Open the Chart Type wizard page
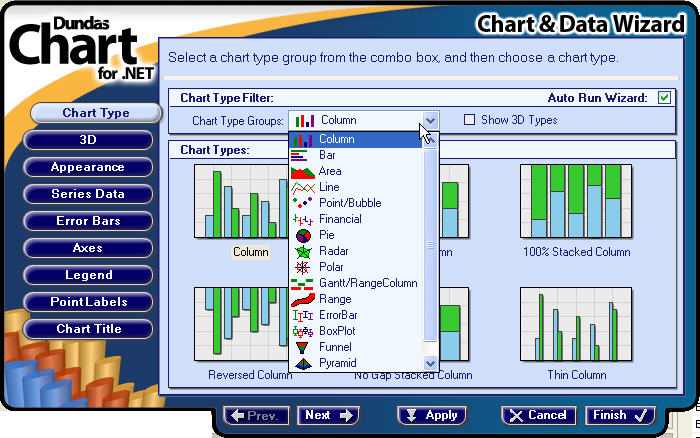 96,113
